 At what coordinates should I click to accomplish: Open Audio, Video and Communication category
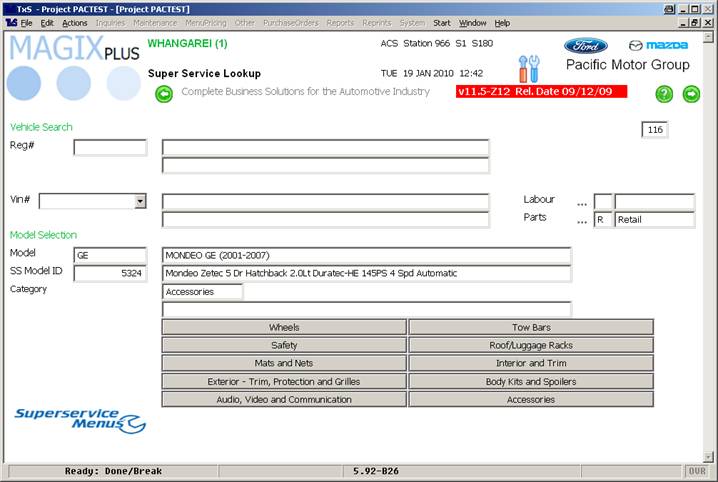tap(284, 399)
